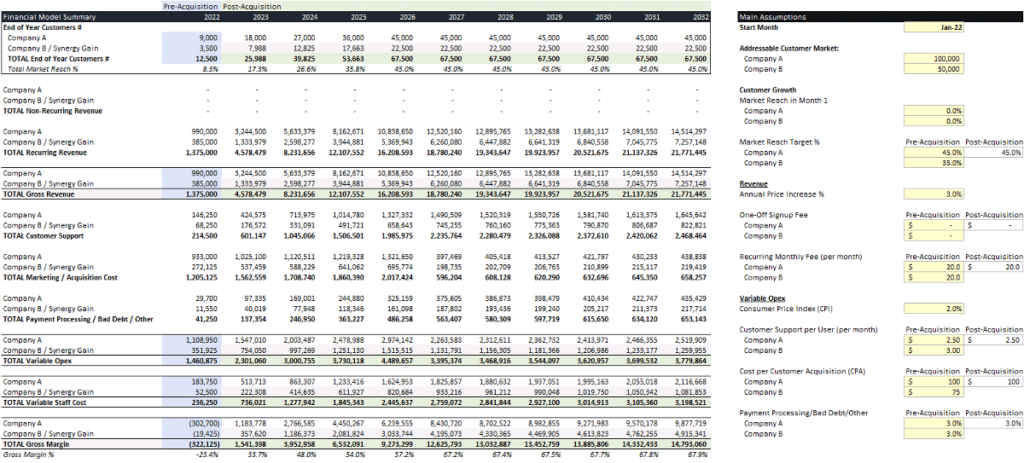Click Gross Margin % 2022 value -23.4%
Viewport: 1024px width, 463px height.
coord(208,454)
